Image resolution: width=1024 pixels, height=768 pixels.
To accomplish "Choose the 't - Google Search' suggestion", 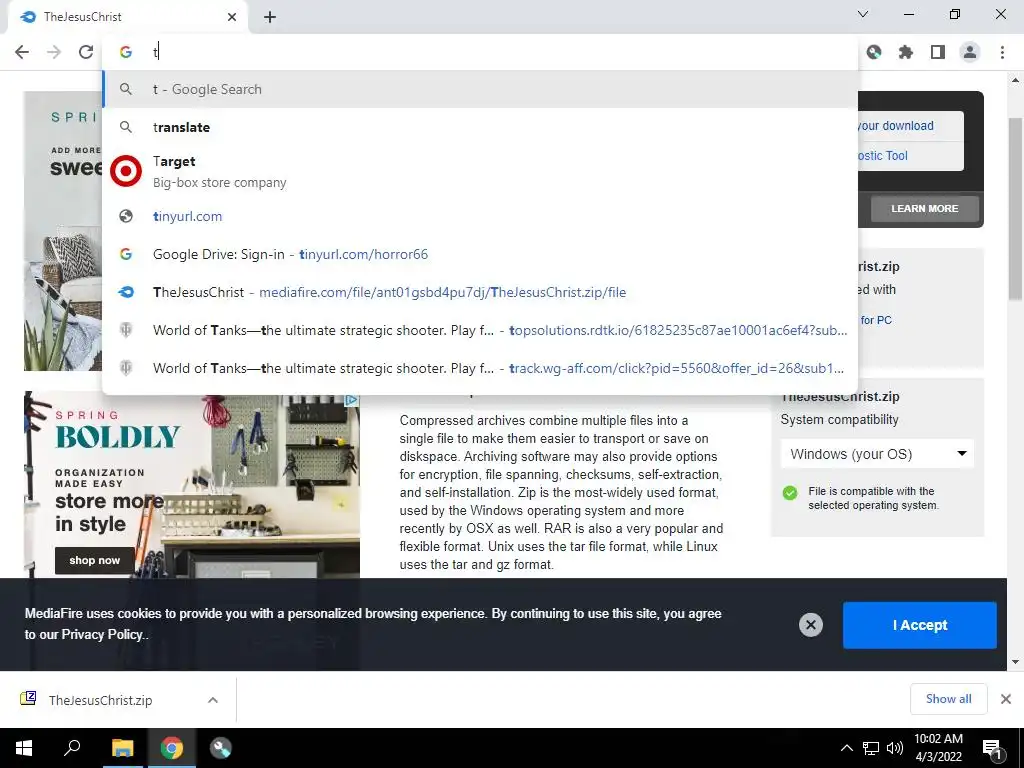I will (480, 89).
